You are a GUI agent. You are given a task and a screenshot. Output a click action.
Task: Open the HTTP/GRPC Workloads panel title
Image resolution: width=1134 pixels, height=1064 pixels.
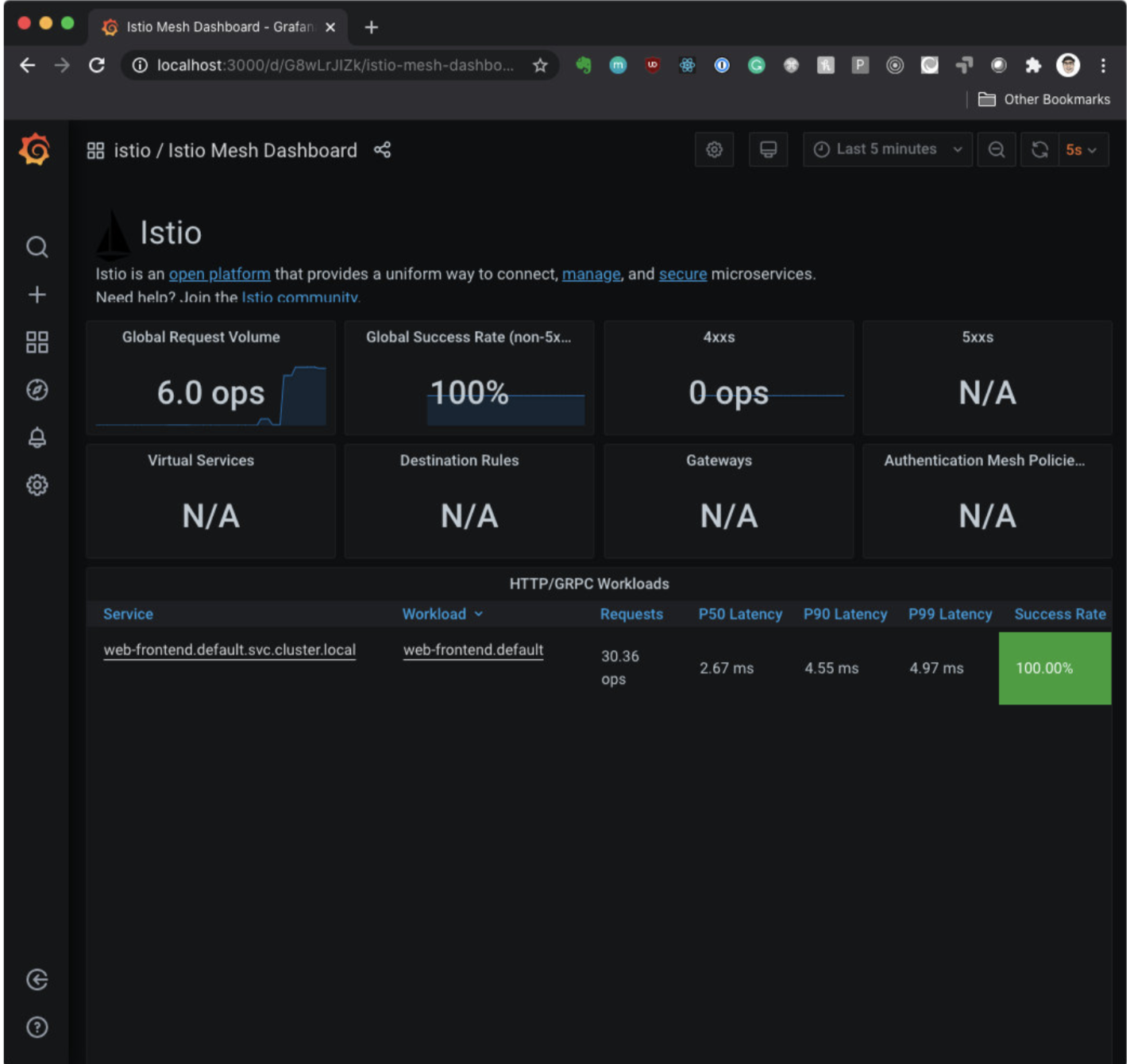(x=589, y=584)
